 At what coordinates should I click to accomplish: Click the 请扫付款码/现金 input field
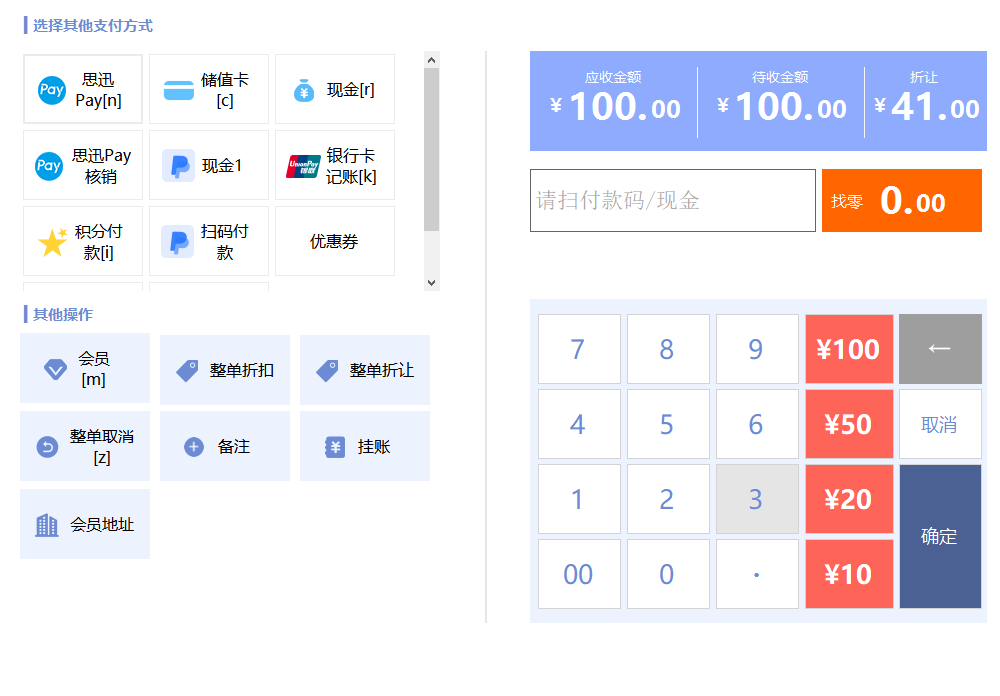[x=672, y=200]
